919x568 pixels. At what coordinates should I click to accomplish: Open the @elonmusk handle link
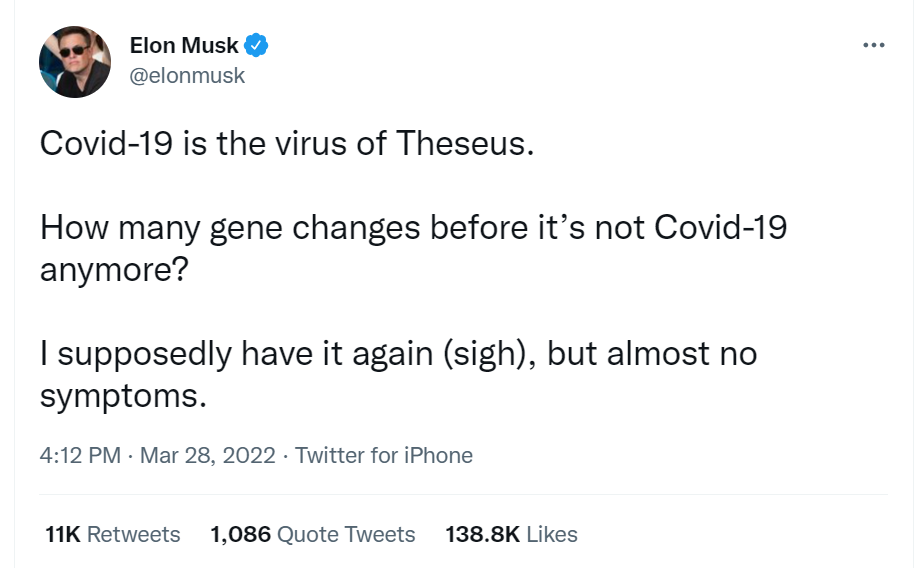(187, 76)
